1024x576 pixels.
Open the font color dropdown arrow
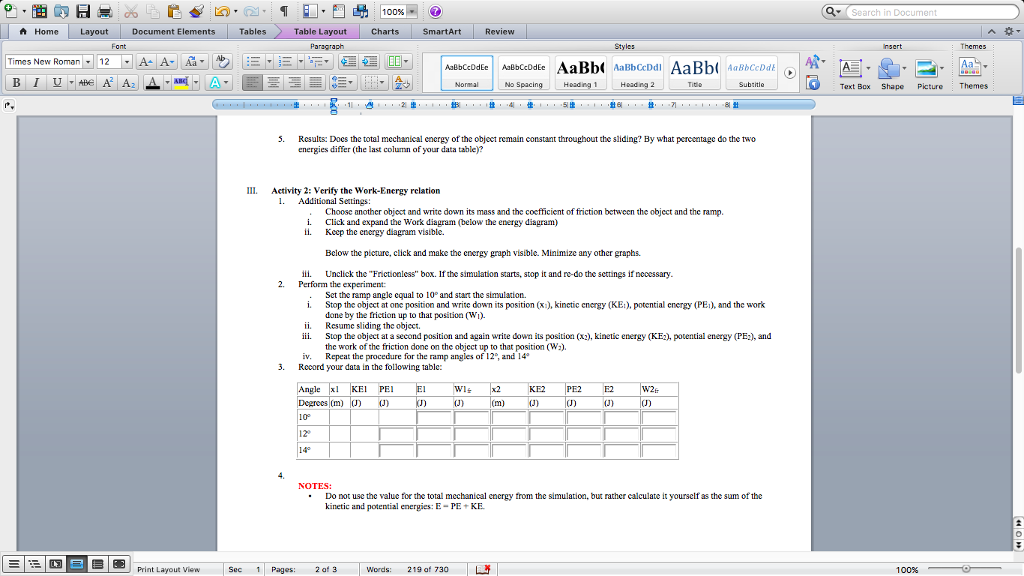point(166,82)
